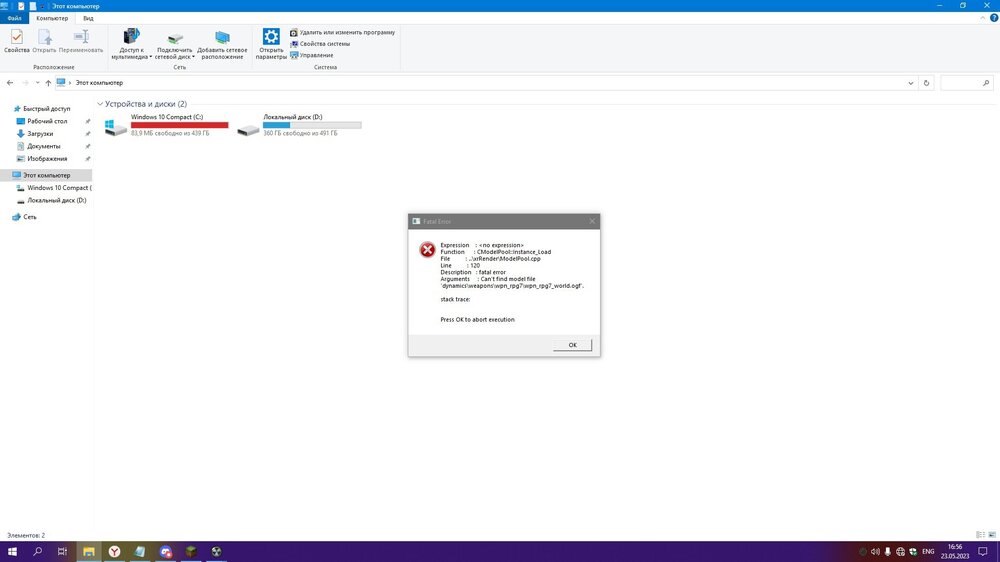Open Рабочий стол in sidebar
The image size is (1000, 562).
pyautogui.click(x=47, y=121)
